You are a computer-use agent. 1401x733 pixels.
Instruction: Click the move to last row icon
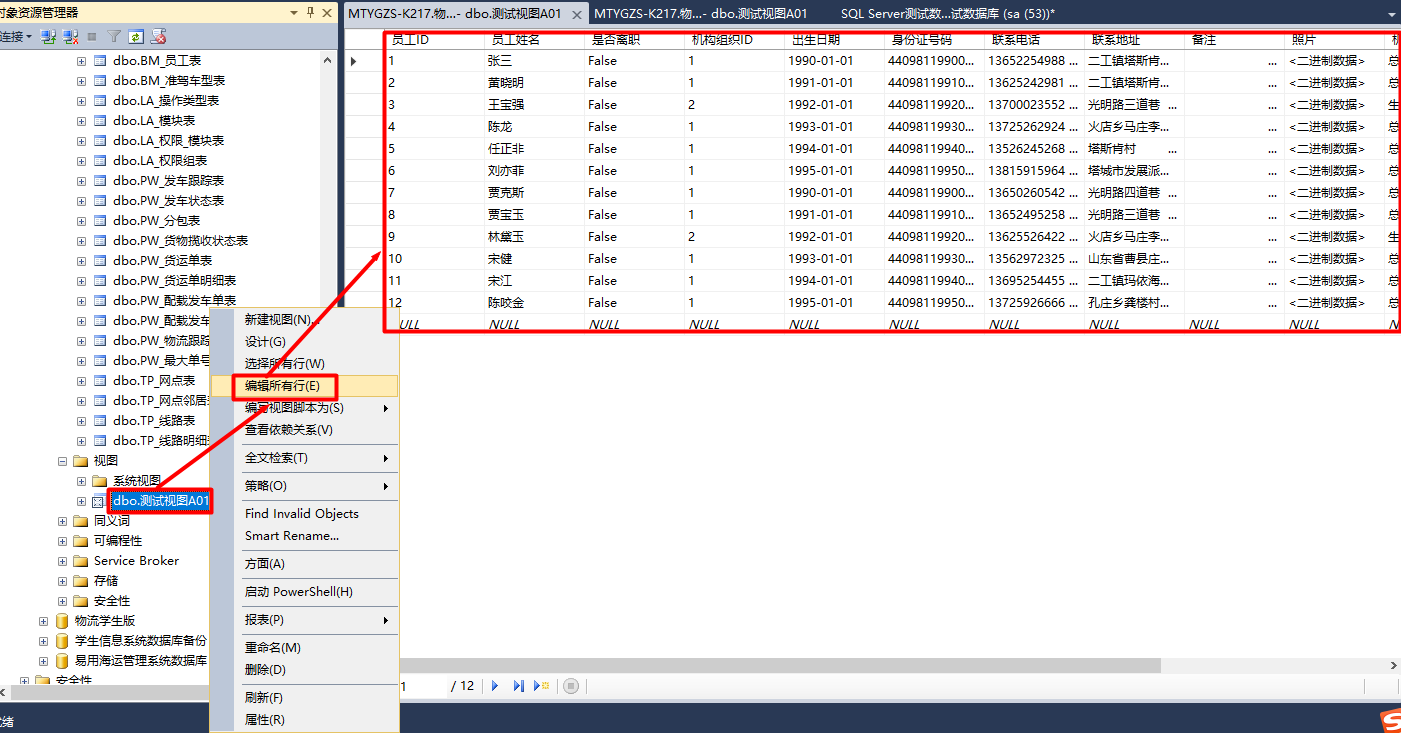point(518,686)
